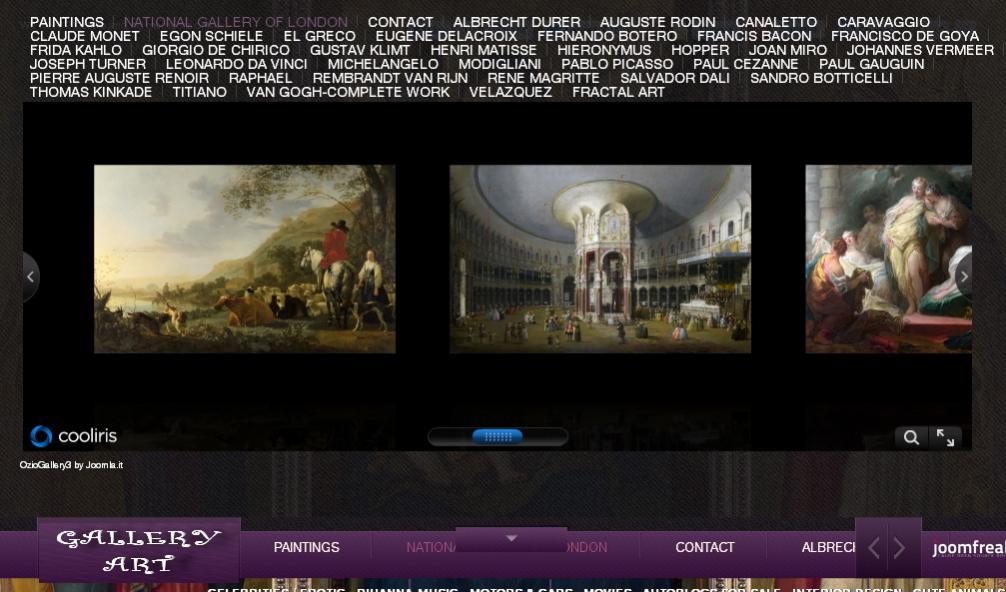
Task: Open Francis Bacon gallery link
Action: (754, 37)
